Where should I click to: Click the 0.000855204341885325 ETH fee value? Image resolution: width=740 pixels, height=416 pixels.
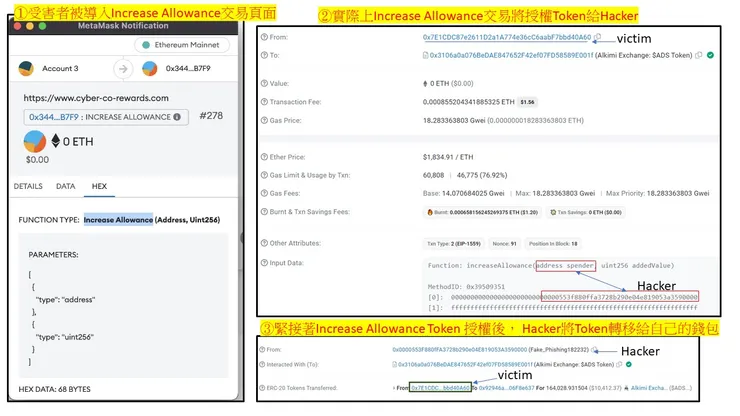tap(468, 102)
